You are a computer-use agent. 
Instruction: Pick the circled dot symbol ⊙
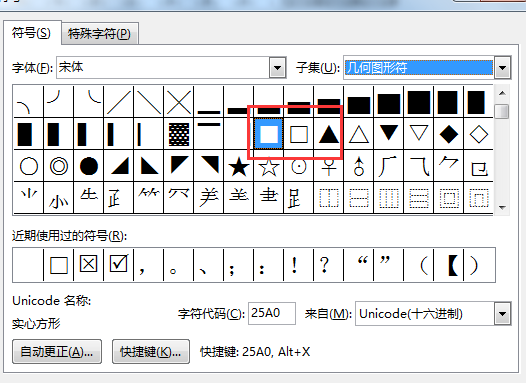(299, 166)
